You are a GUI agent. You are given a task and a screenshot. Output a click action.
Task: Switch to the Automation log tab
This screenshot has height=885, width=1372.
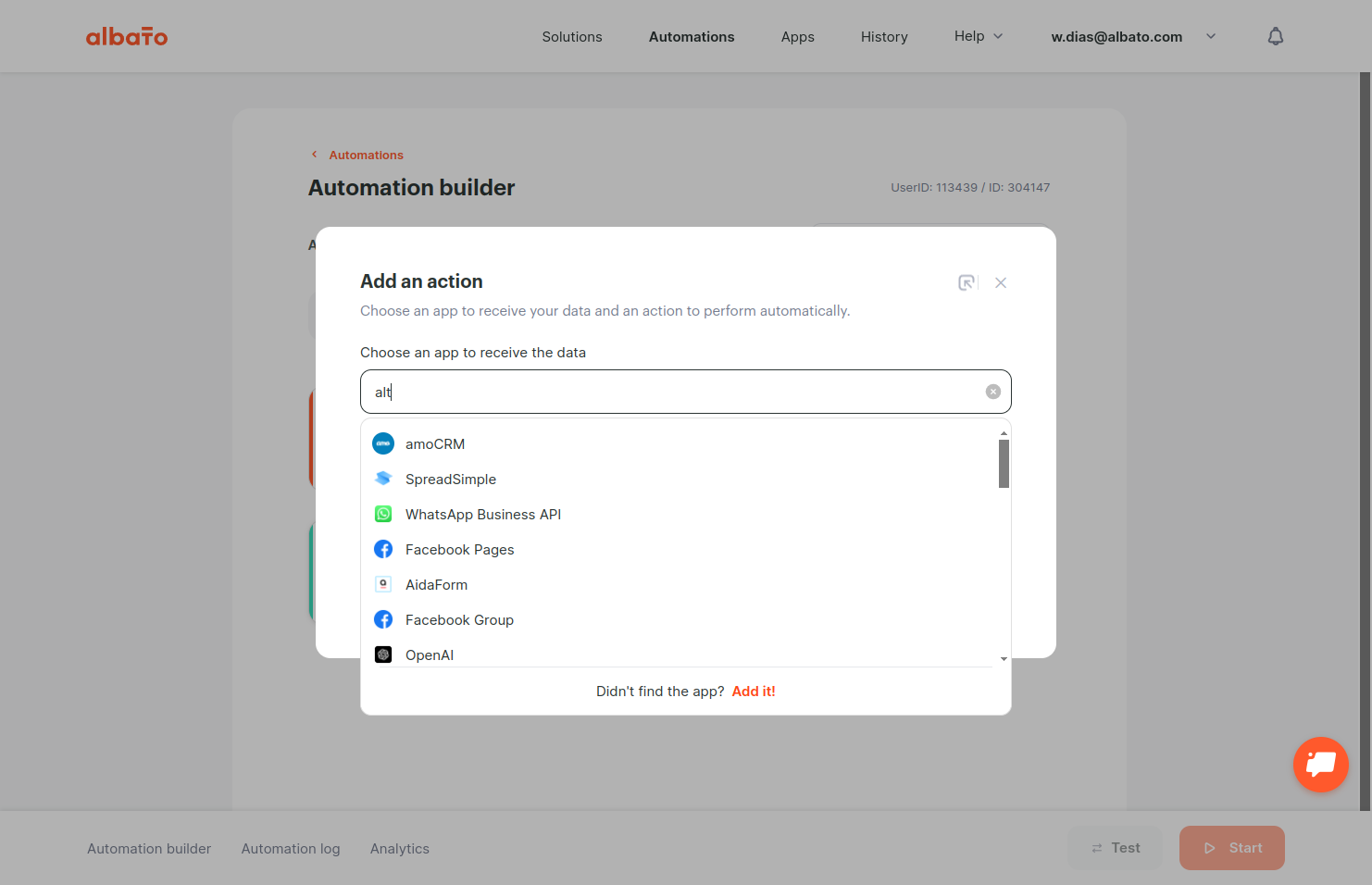291,849
